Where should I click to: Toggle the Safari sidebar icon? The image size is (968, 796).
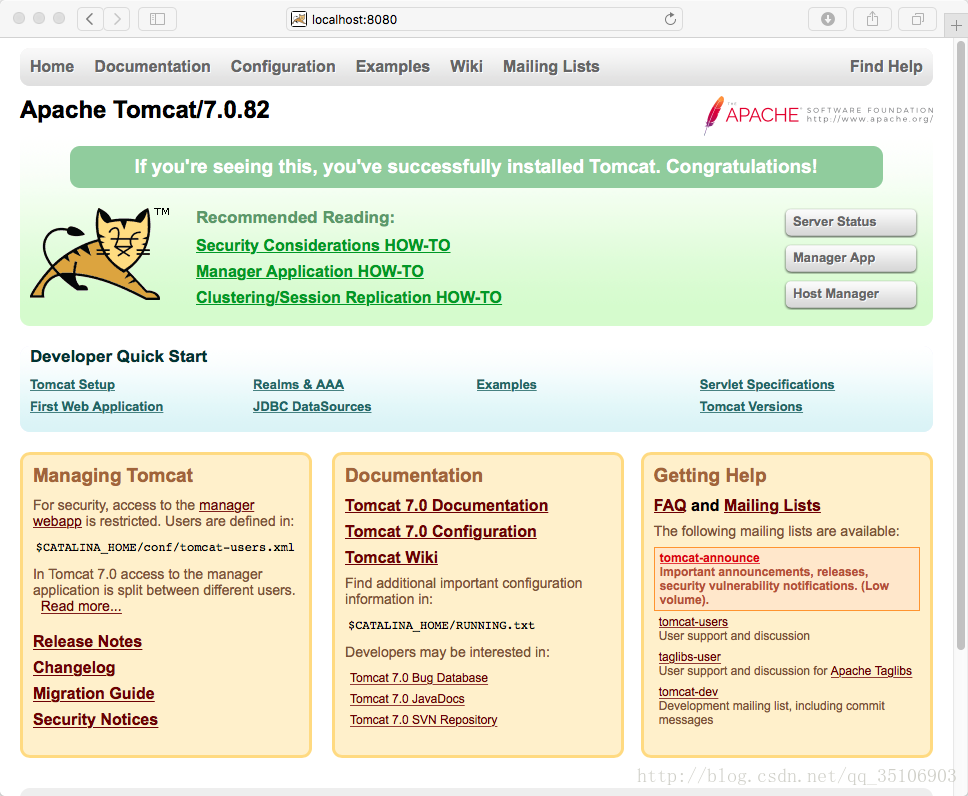coord(157,19)
